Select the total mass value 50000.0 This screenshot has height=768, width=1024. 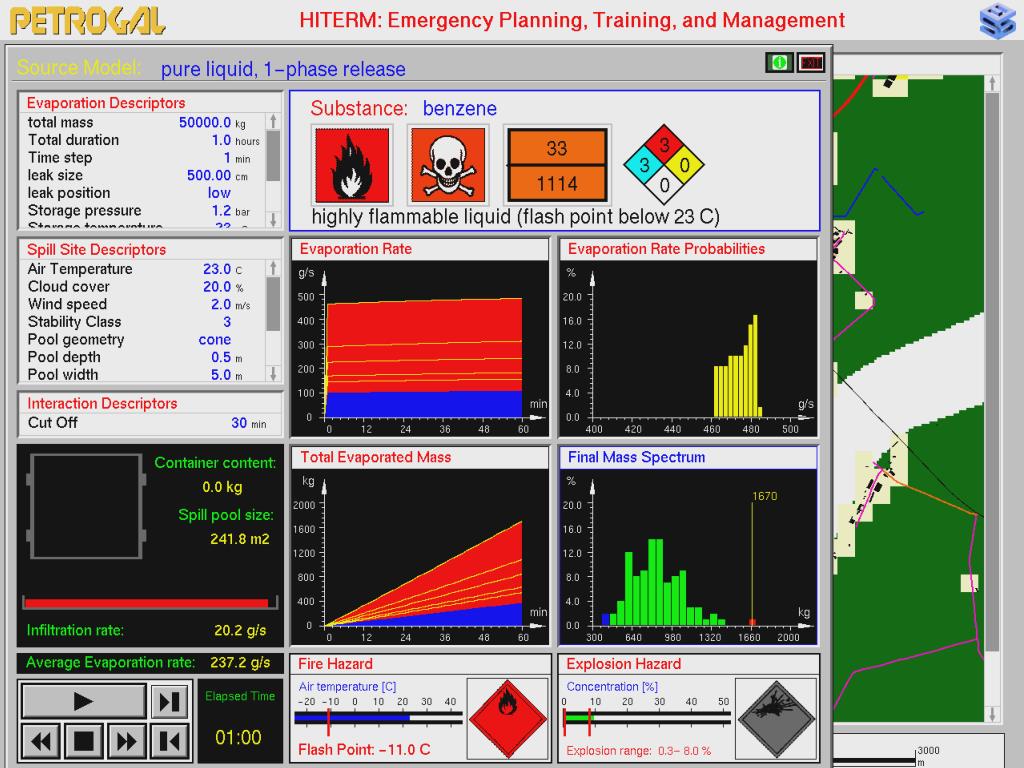tap(205, 123)
